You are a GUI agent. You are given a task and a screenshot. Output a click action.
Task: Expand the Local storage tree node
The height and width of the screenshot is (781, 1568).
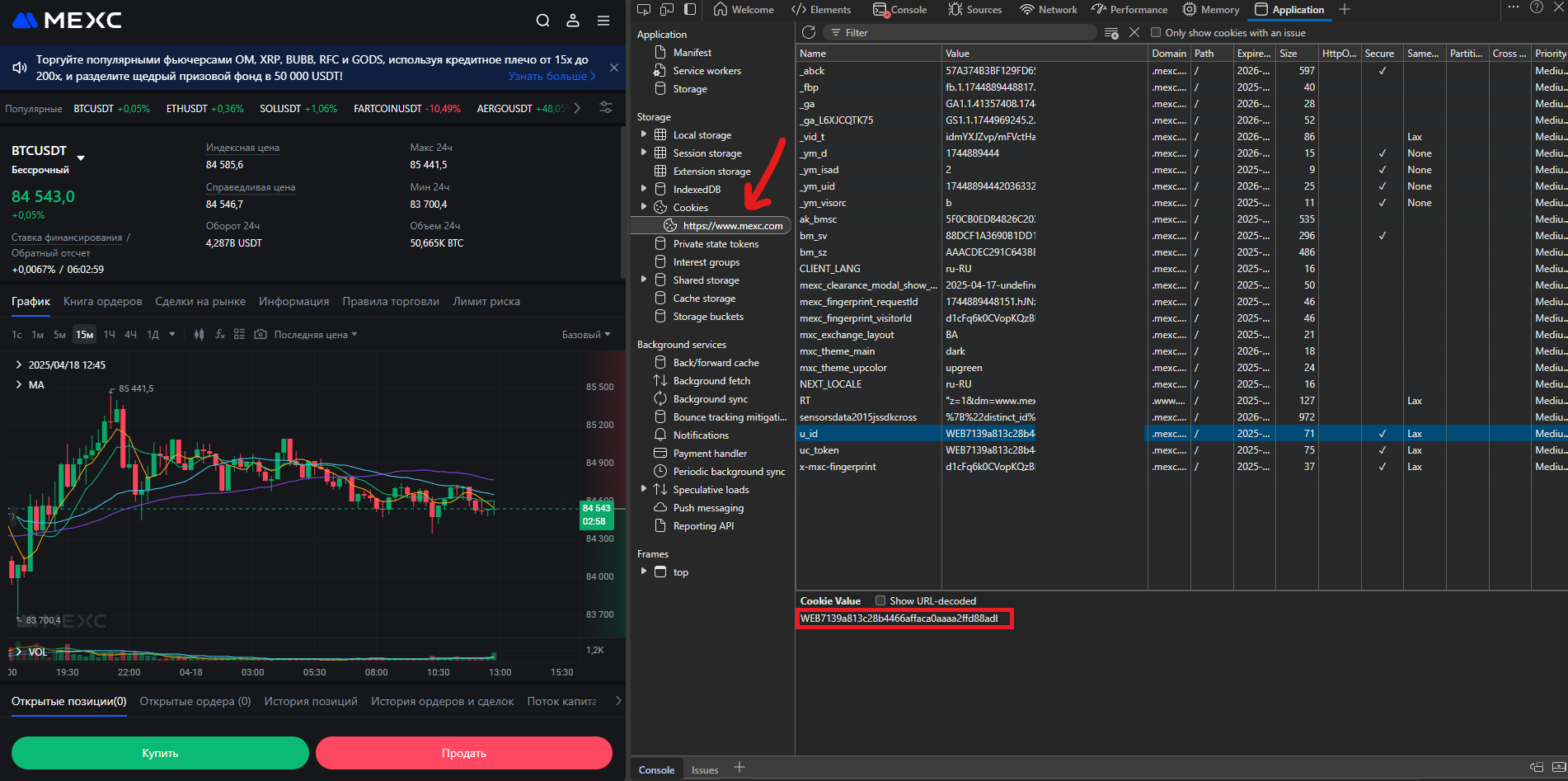pos(644,134)
